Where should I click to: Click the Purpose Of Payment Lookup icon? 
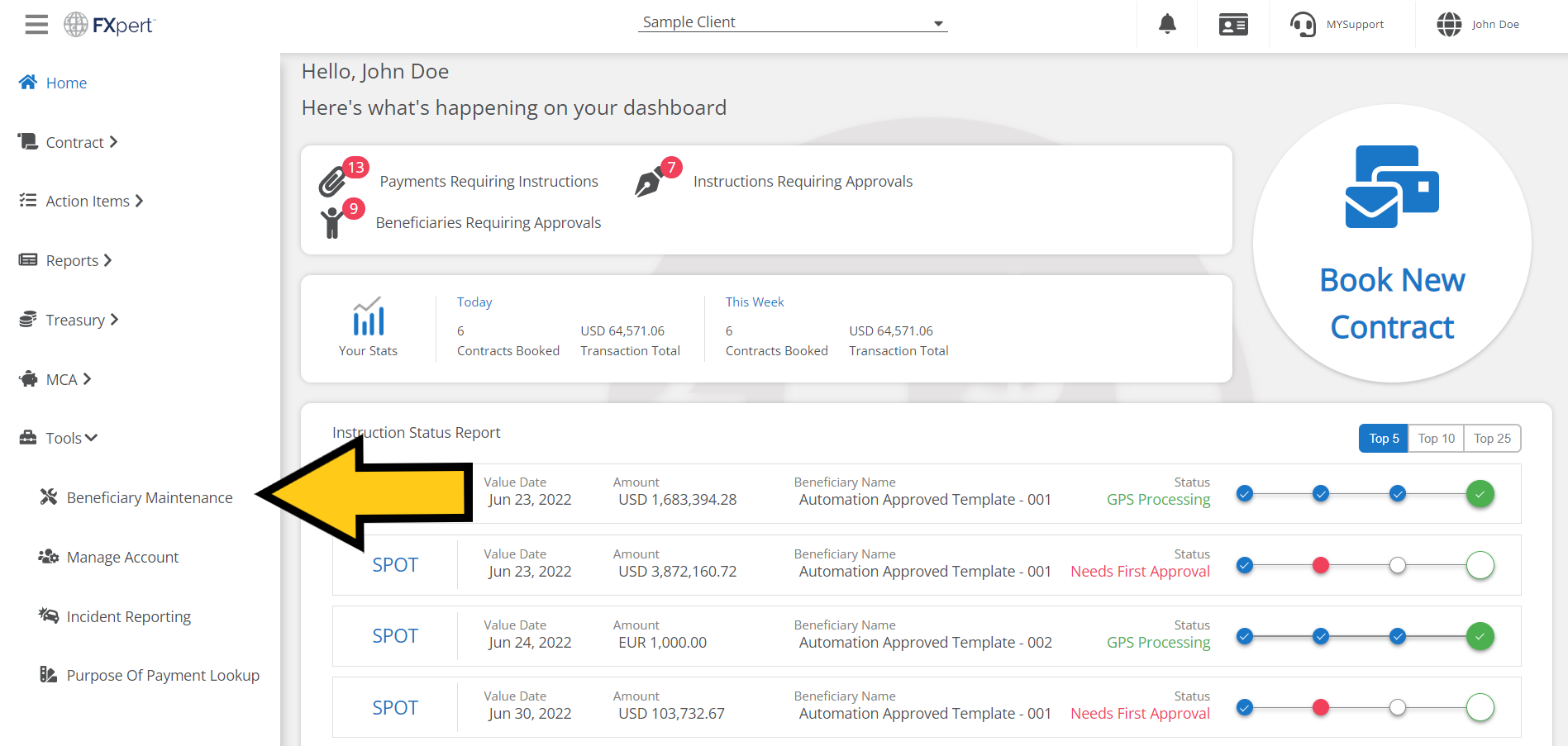(48, 674)
